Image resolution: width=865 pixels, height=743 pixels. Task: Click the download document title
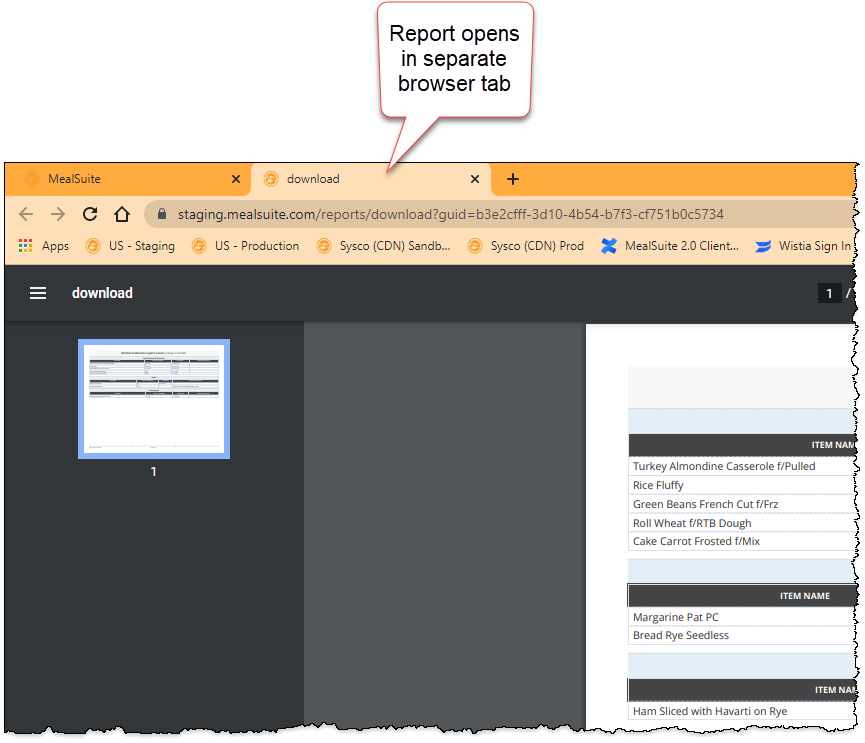[x=102, y=293]
